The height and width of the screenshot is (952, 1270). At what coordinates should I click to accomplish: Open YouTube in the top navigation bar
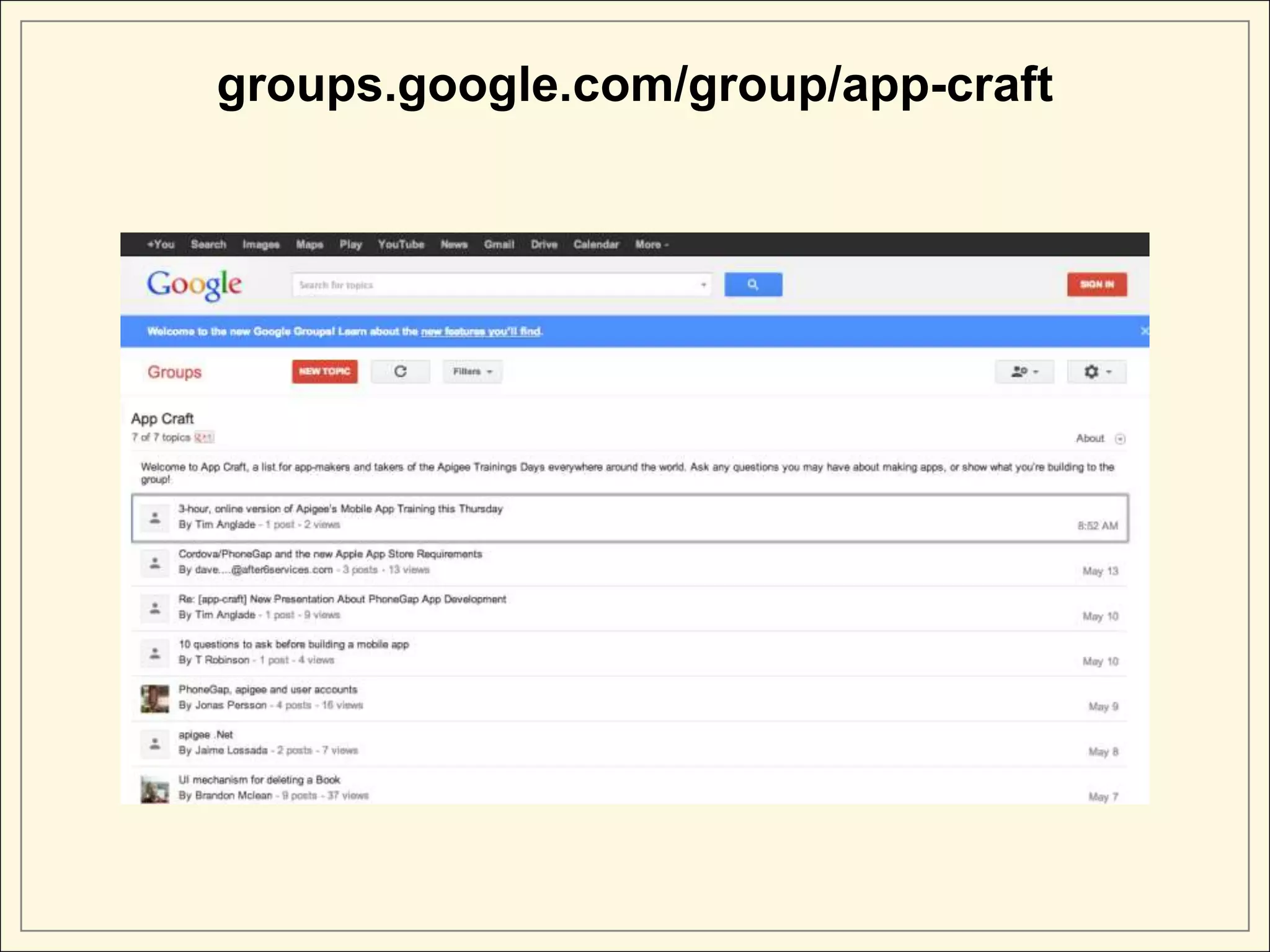(401, 244)
